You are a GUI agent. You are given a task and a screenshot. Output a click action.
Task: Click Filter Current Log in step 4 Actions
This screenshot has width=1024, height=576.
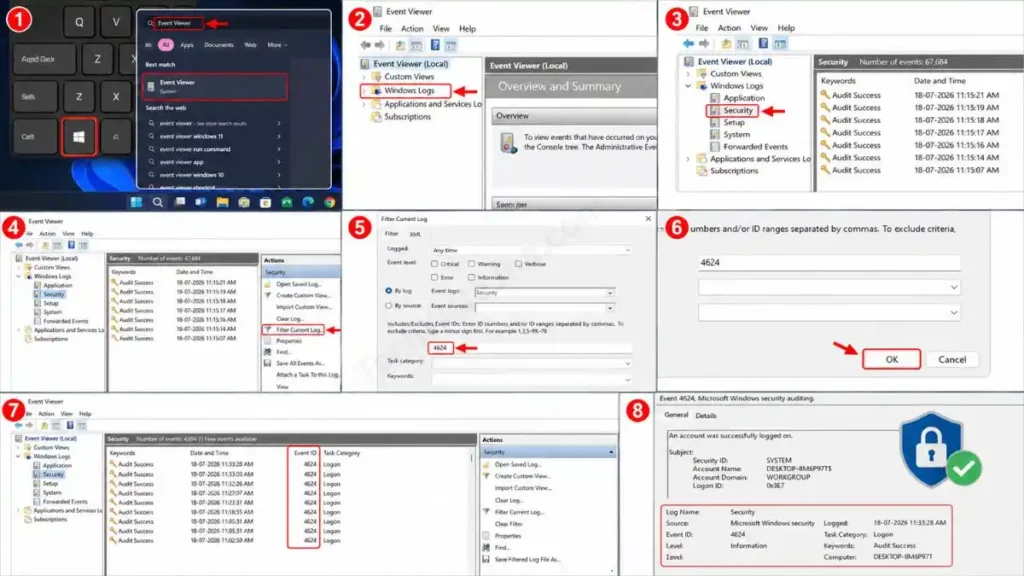(298, 330)
